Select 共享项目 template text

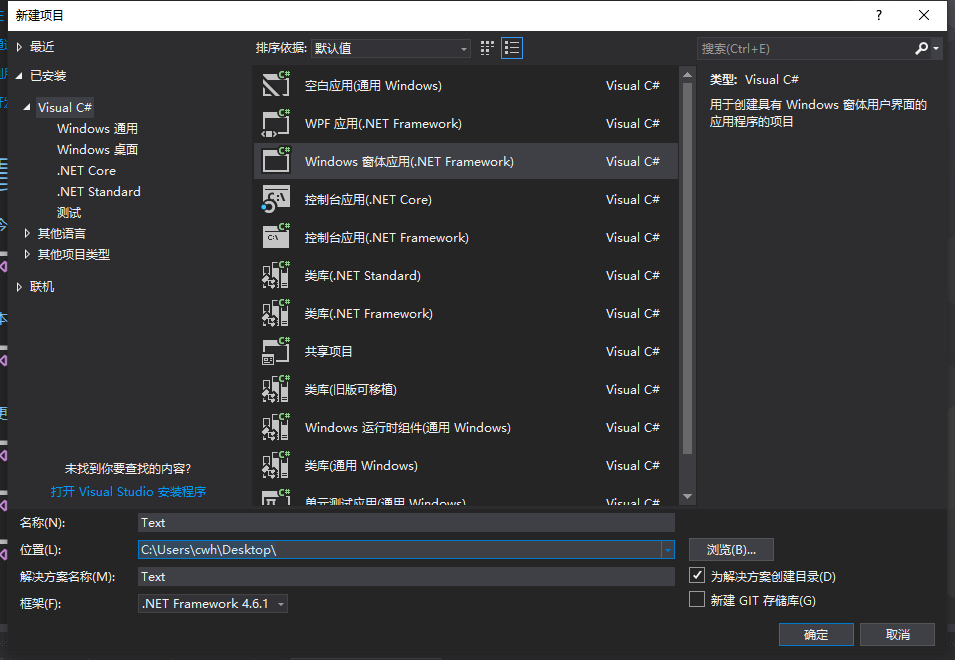(x=328, y=352)
